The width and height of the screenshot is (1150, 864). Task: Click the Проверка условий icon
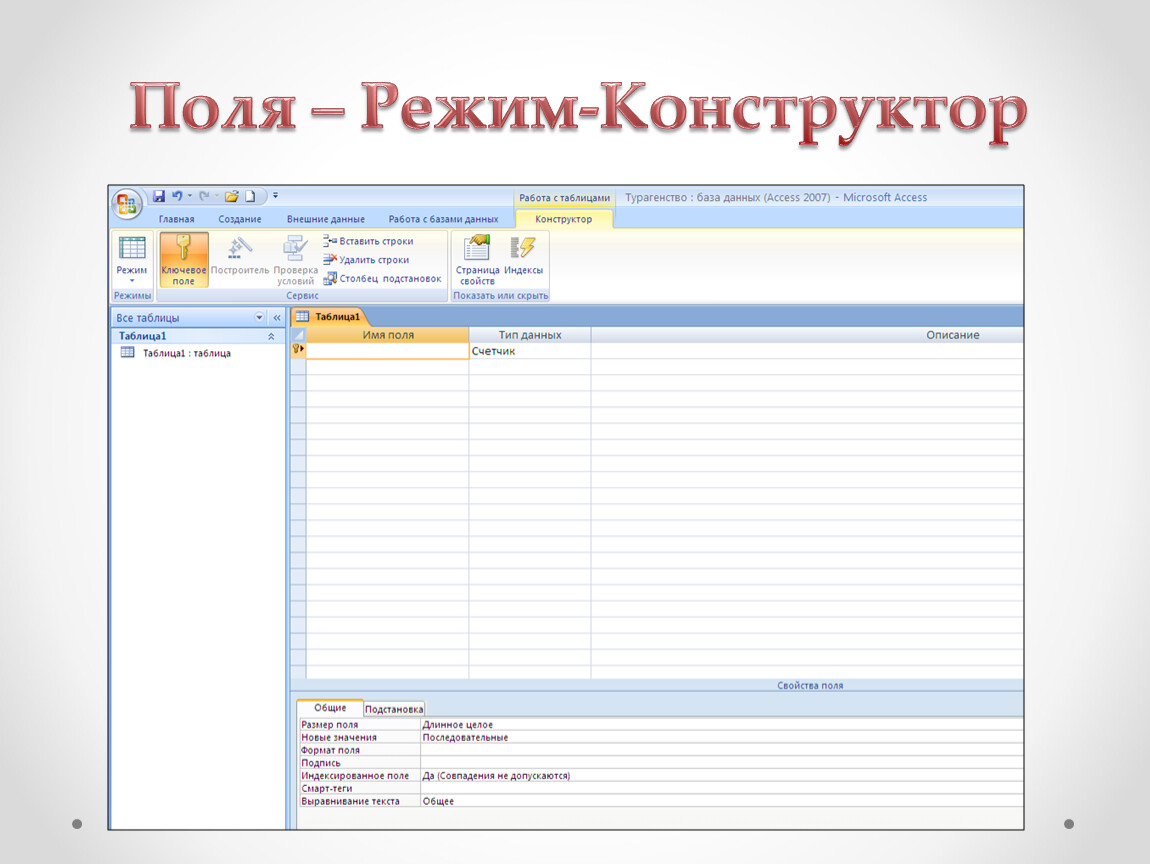pos(296,249)
